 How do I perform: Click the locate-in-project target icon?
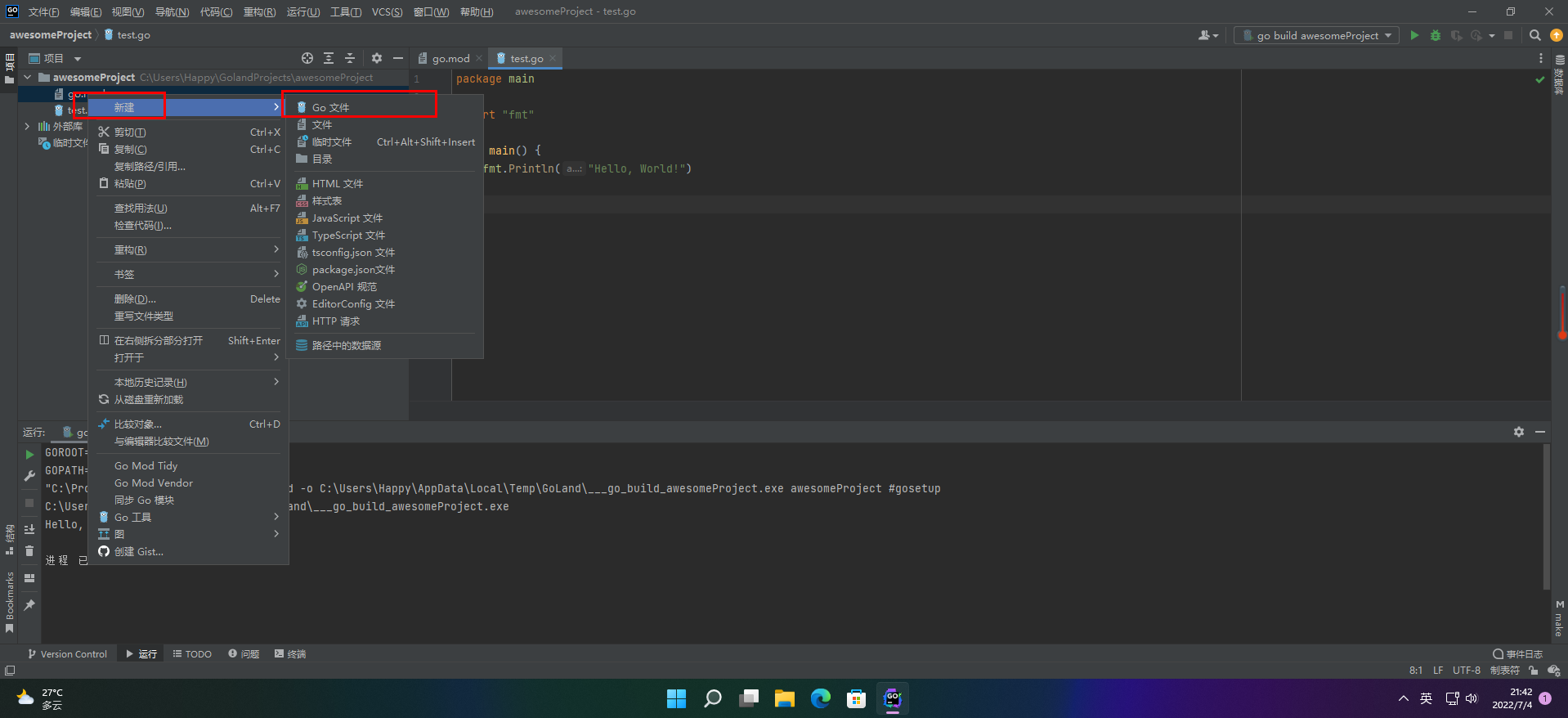point(307,58)
